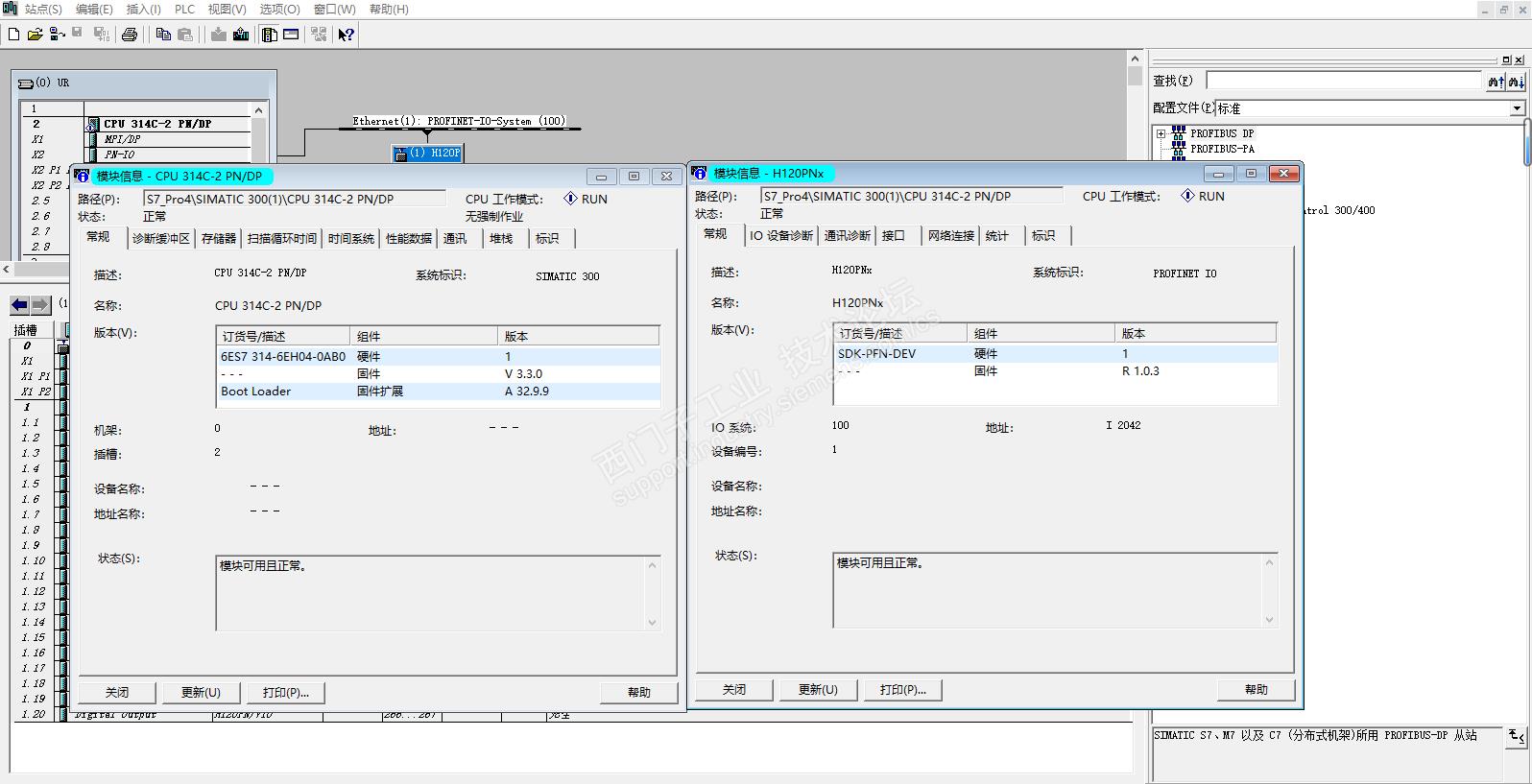
Task: Click the back arrow above the slot table
Action: click(19, 305)
